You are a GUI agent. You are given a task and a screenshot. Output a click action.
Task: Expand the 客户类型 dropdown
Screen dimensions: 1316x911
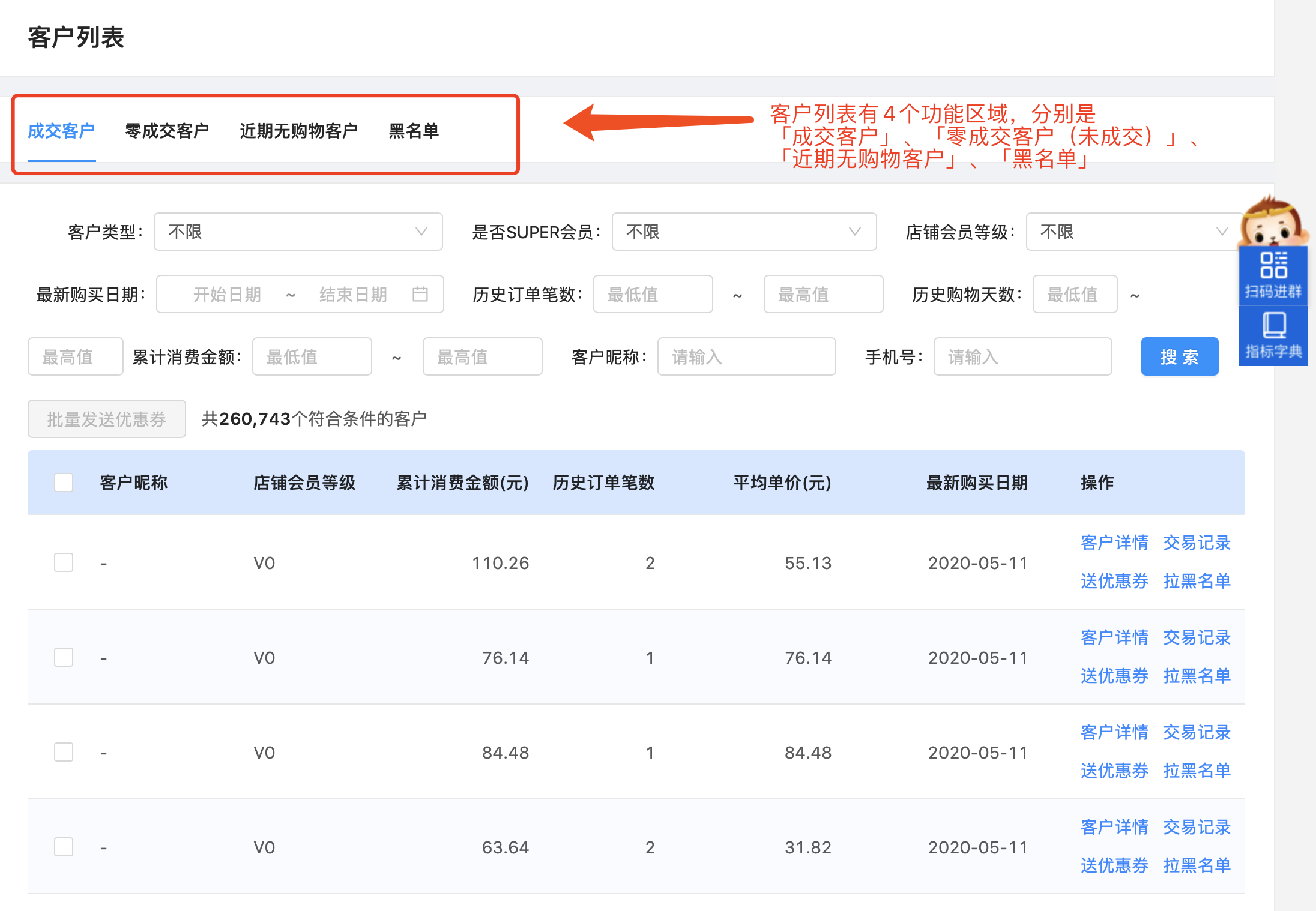tap(298, 232)
